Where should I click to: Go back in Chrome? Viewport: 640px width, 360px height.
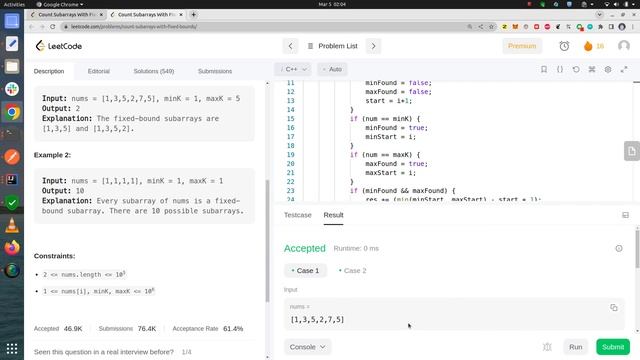[31, 27]
